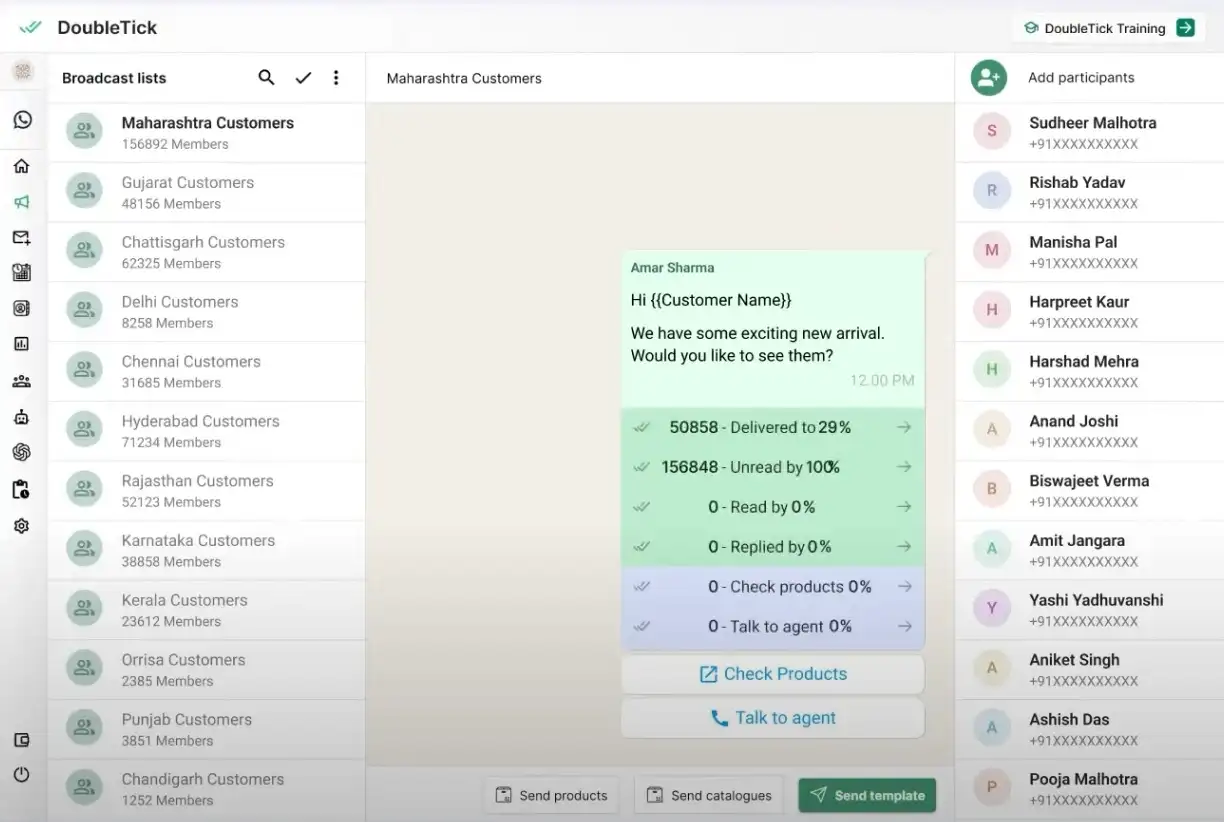Screen dimensions: 1224x822
Task: Open the three-dot broadcast options menu
Action: click(336, 77)
